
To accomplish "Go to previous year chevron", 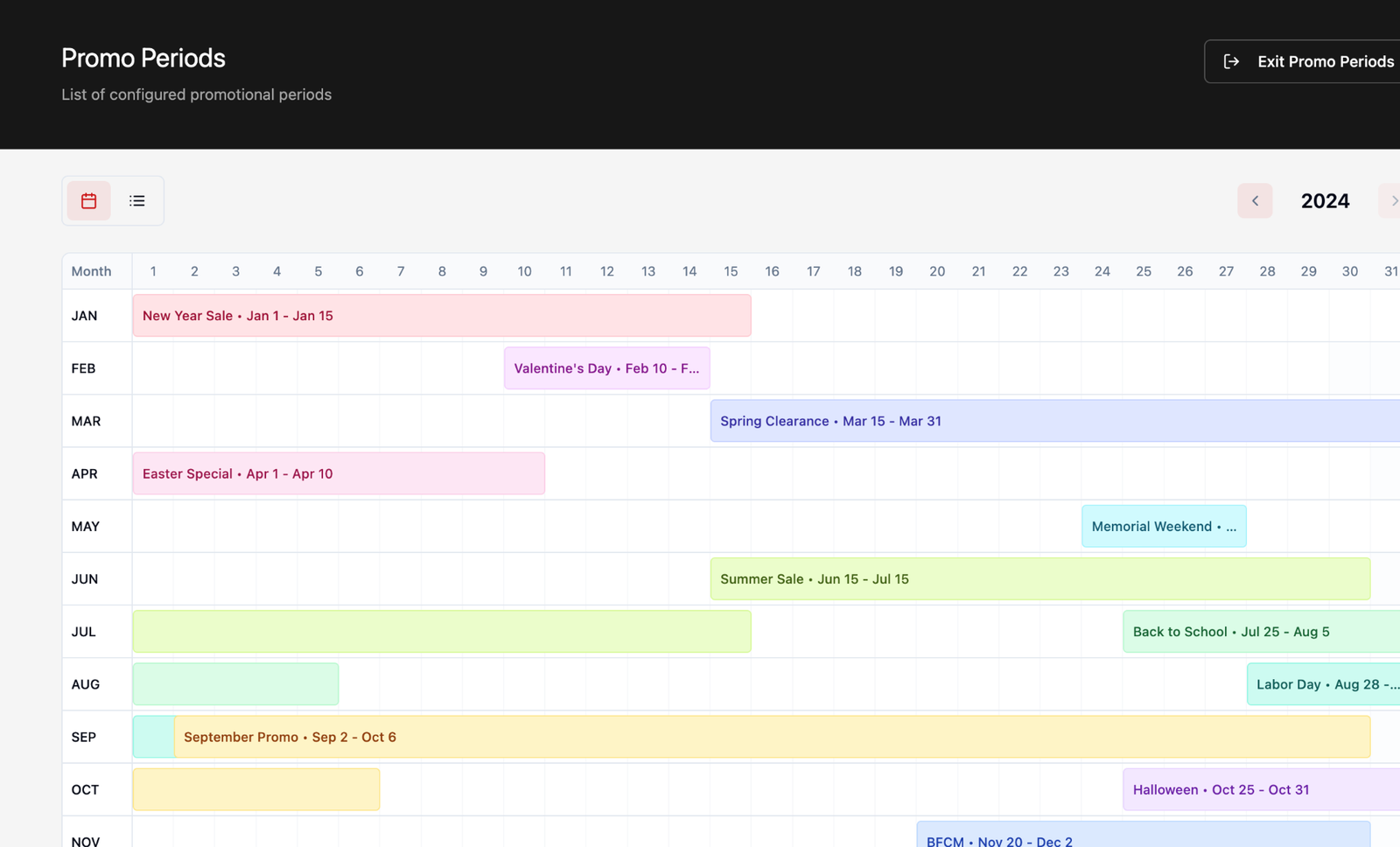I will point(1255,201).
